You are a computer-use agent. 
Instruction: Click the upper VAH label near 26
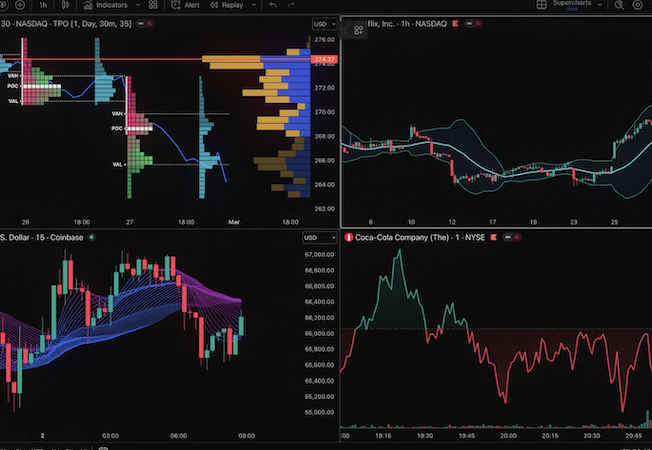(x=13, y=76)
